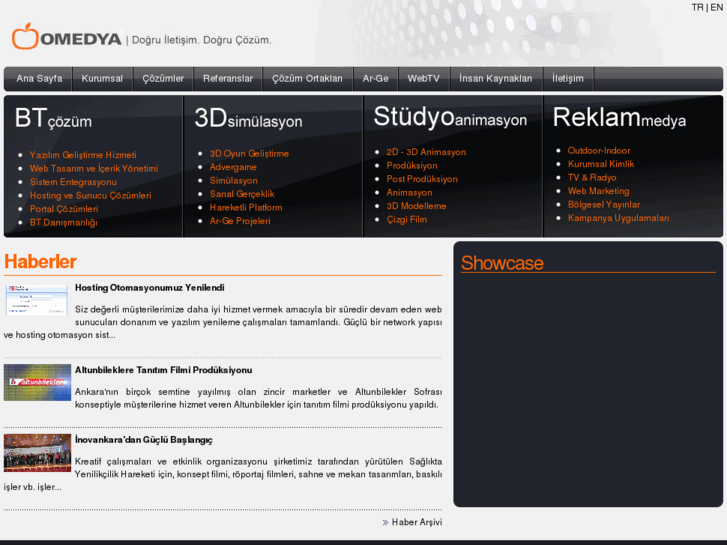Go to Referanslar in the nav bar
The height and width of the screenshot is (545, 727).
click(x=228, y=78)
